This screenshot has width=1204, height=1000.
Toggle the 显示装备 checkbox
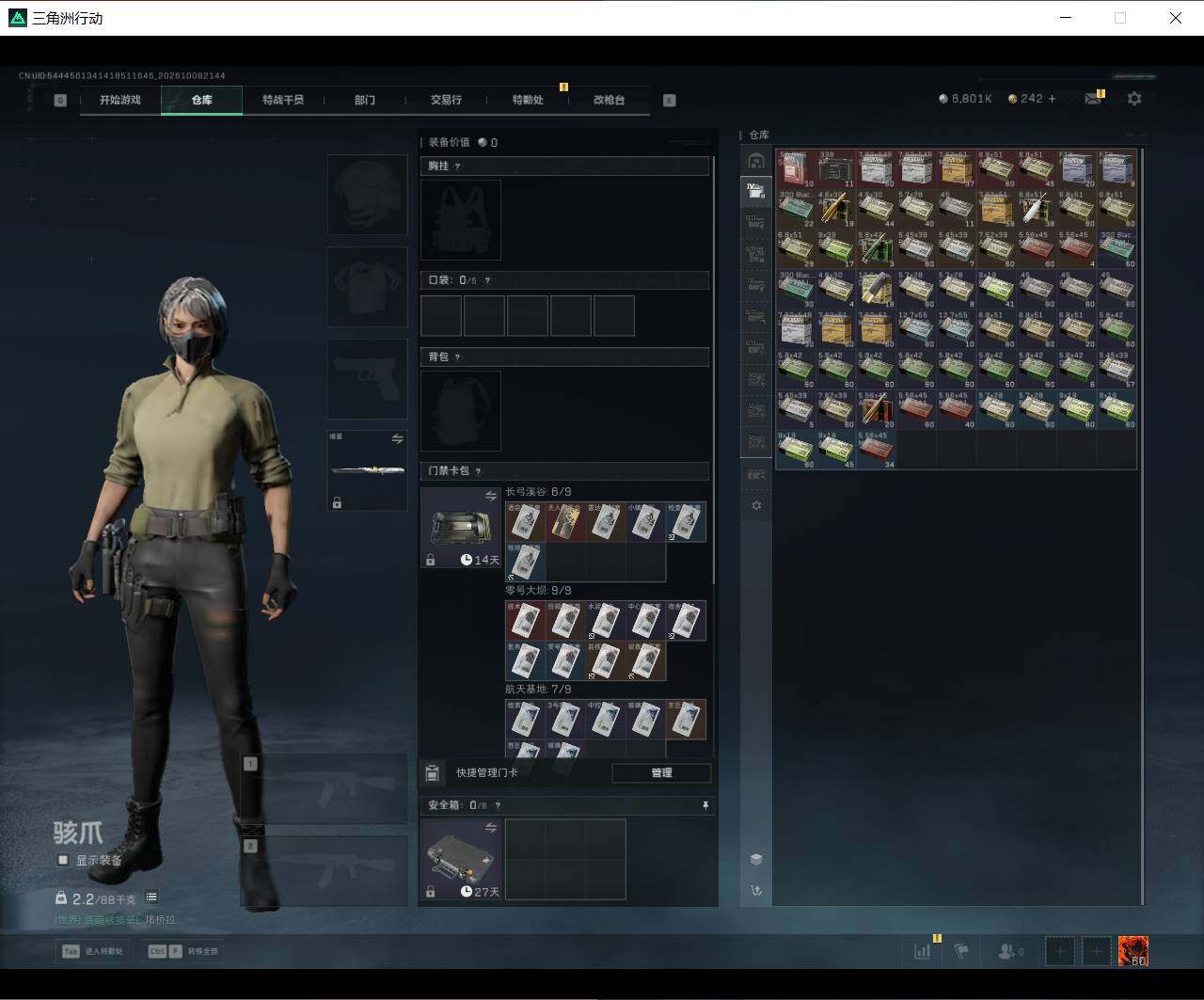click(x=63, y=860)
